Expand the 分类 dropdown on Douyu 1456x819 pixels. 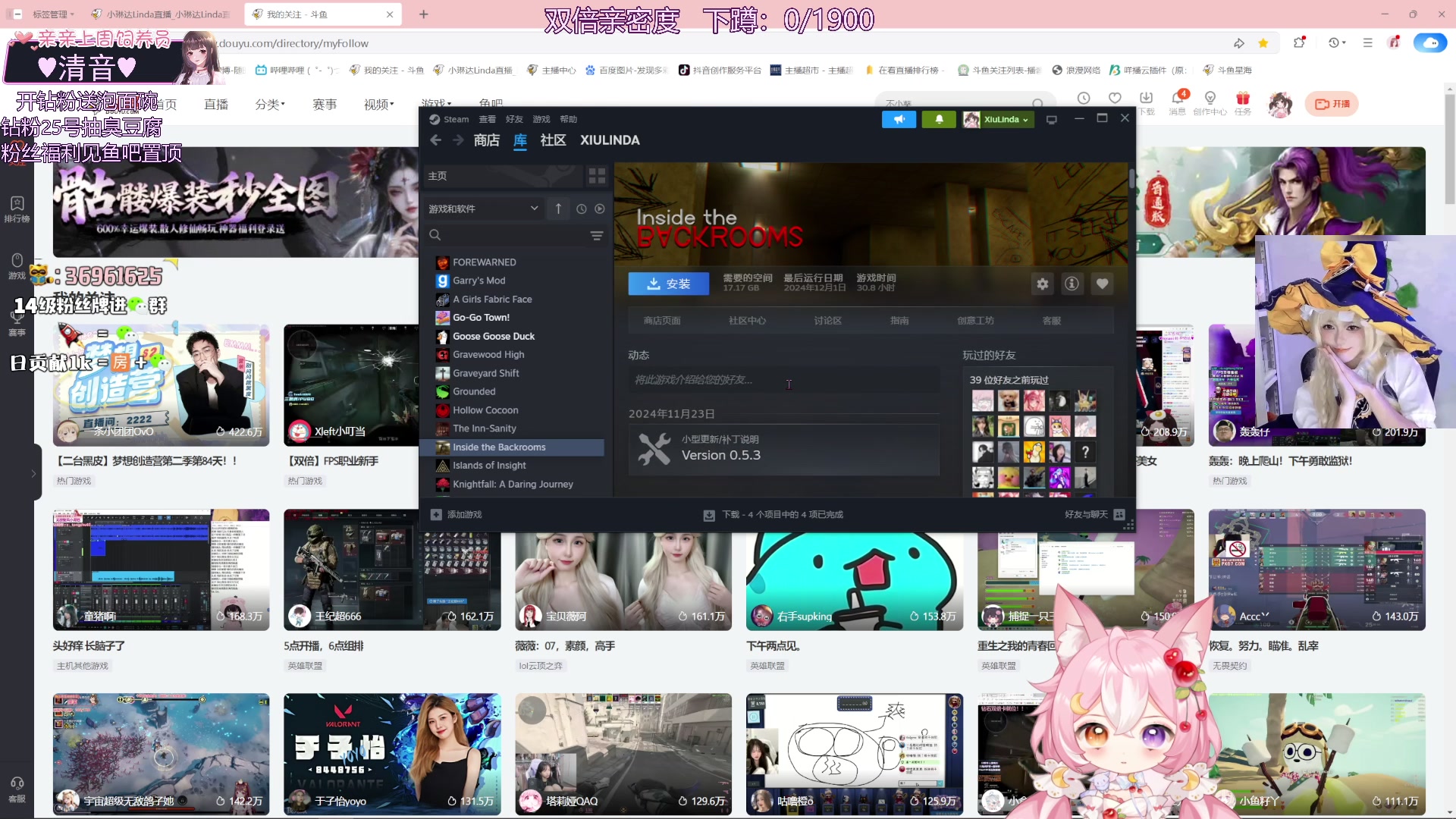(x=270, y=104)
